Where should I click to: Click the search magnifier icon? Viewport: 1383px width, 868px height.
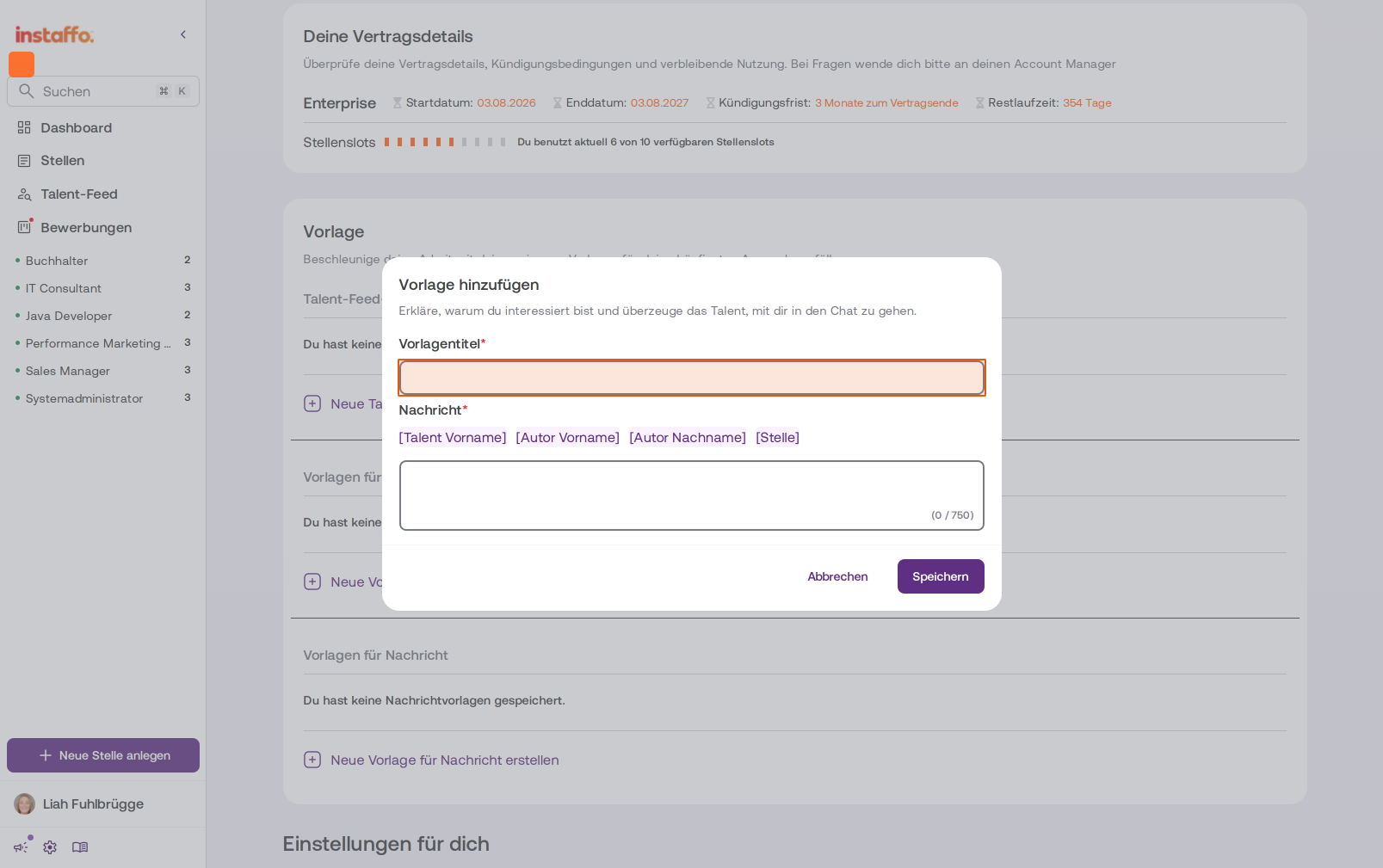point(27,91)
